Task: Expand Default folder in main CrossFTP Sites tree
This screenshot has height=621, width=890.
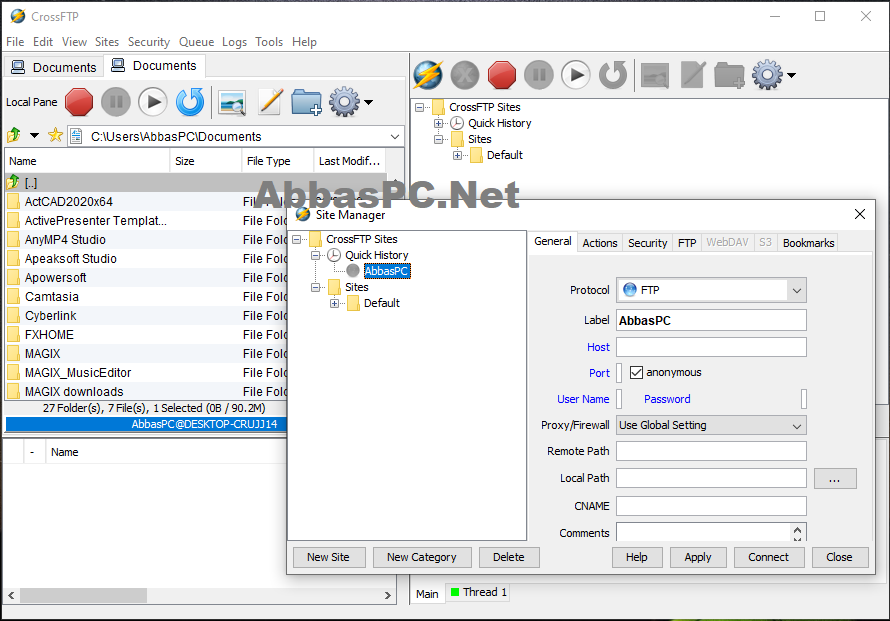Action: 457,155
